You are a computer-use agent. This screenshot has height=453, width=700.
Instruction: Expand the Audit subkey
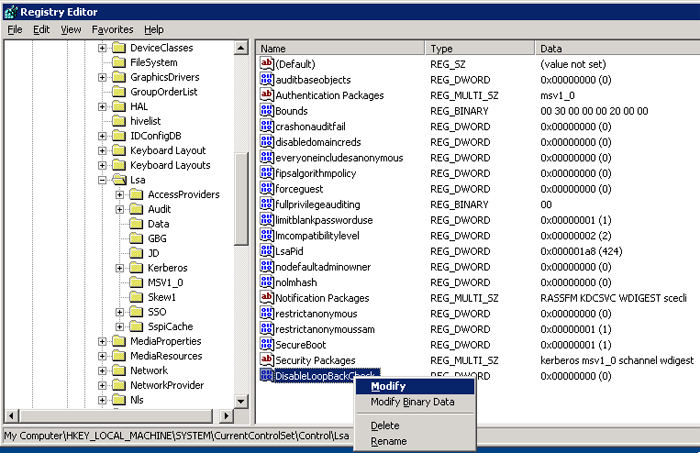(120, 209)
